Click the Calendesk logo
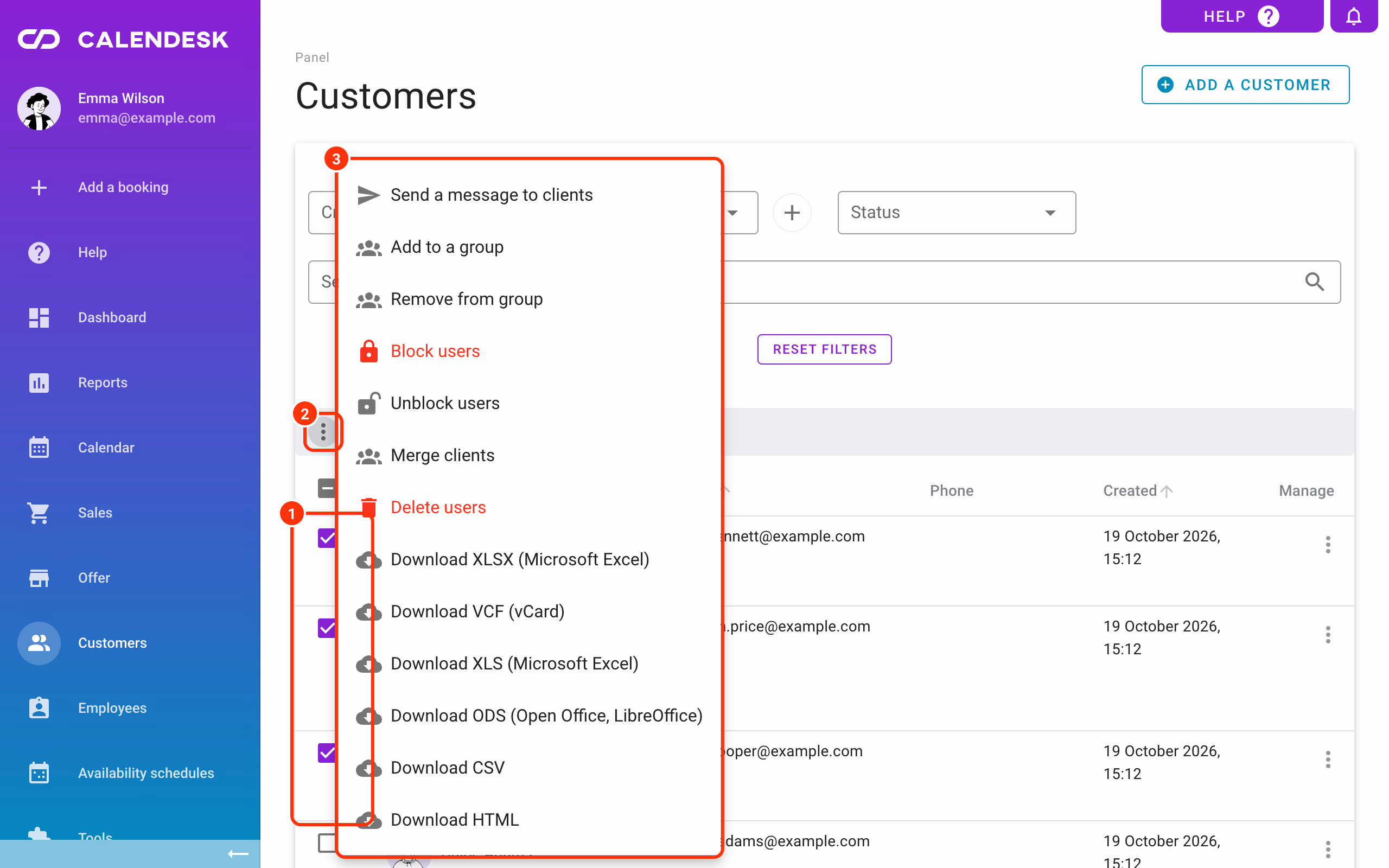The height and width of the screenshot is (868, 1389). coord(123,40)
